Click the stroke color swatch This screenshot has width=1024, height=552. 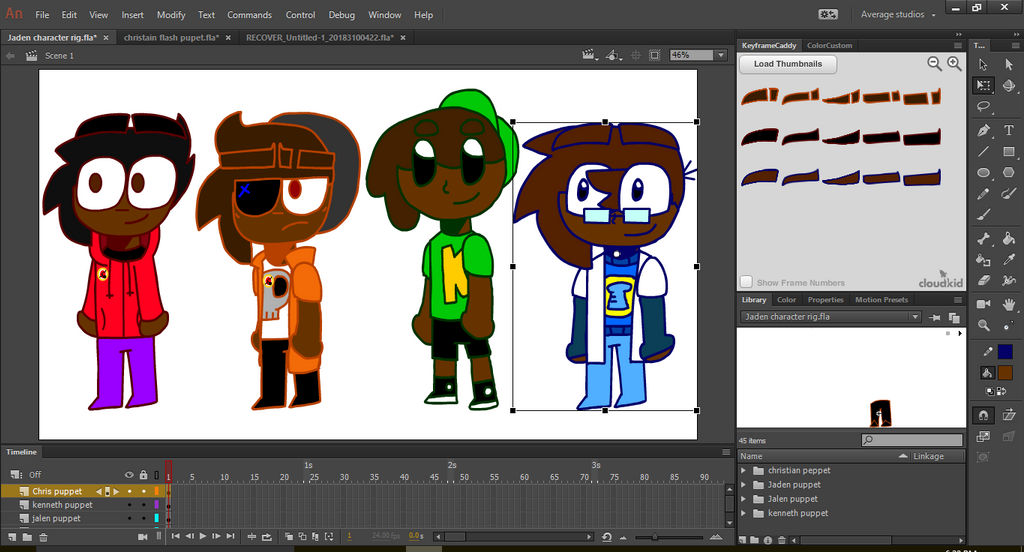tap(1006, 352)
